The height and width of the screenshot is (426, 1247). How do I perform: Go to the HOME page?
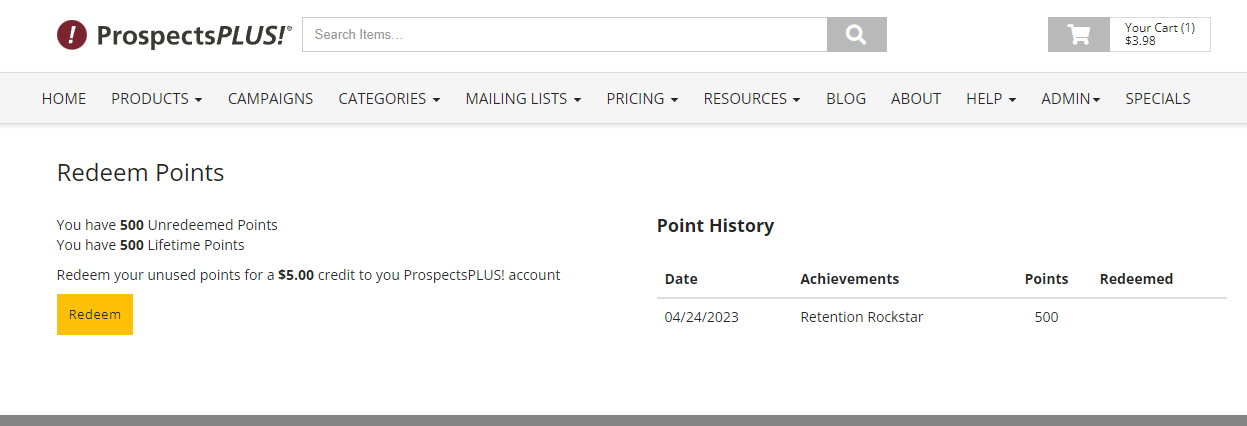[x=64, y=98]
